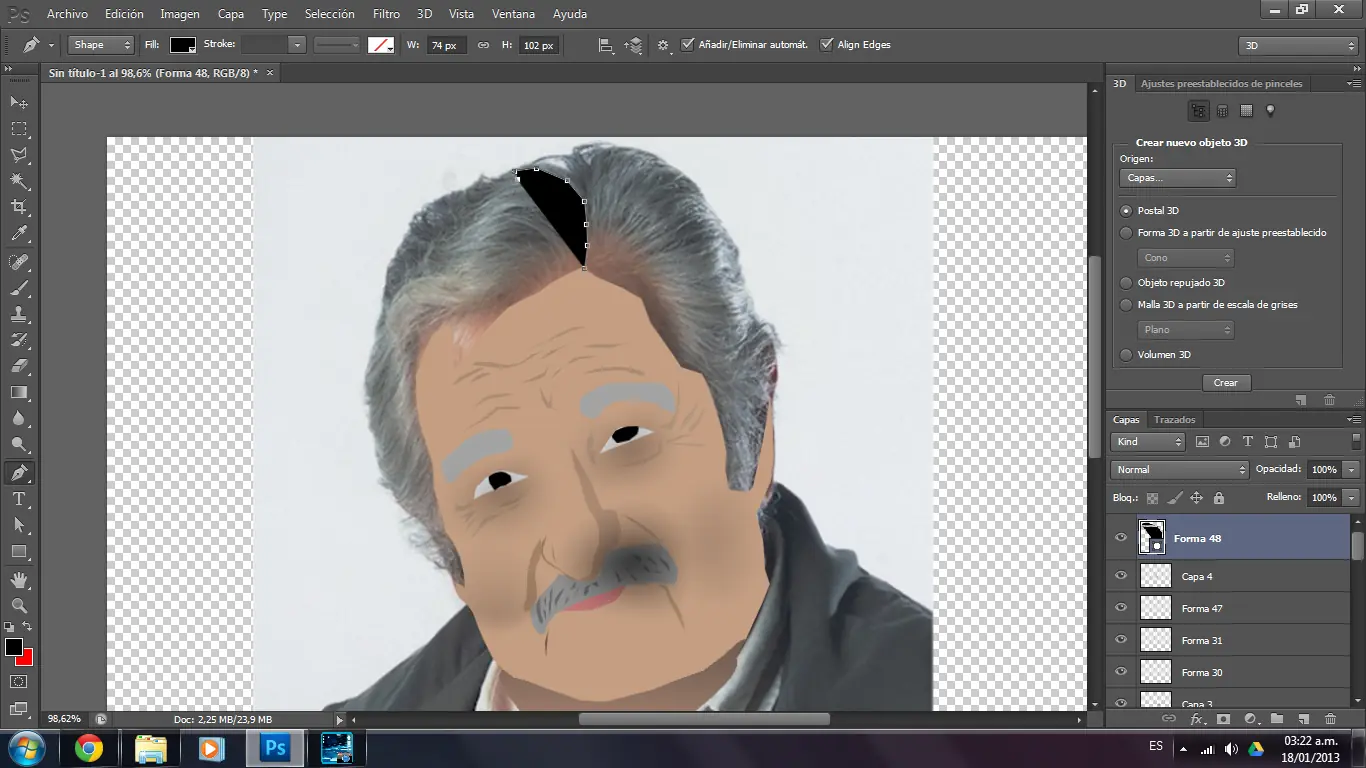
Task: Select the Healing Brush tool
Action: click(19, 262)
